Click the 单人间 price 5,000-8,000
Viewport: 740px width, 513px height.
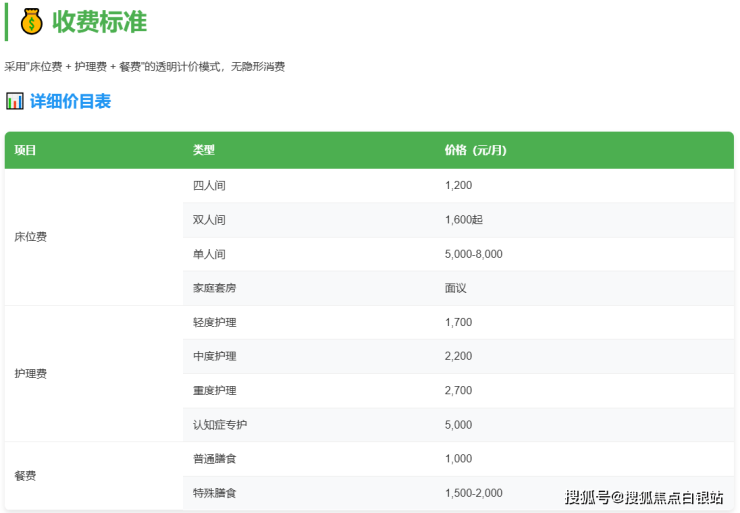coord(473,254)
